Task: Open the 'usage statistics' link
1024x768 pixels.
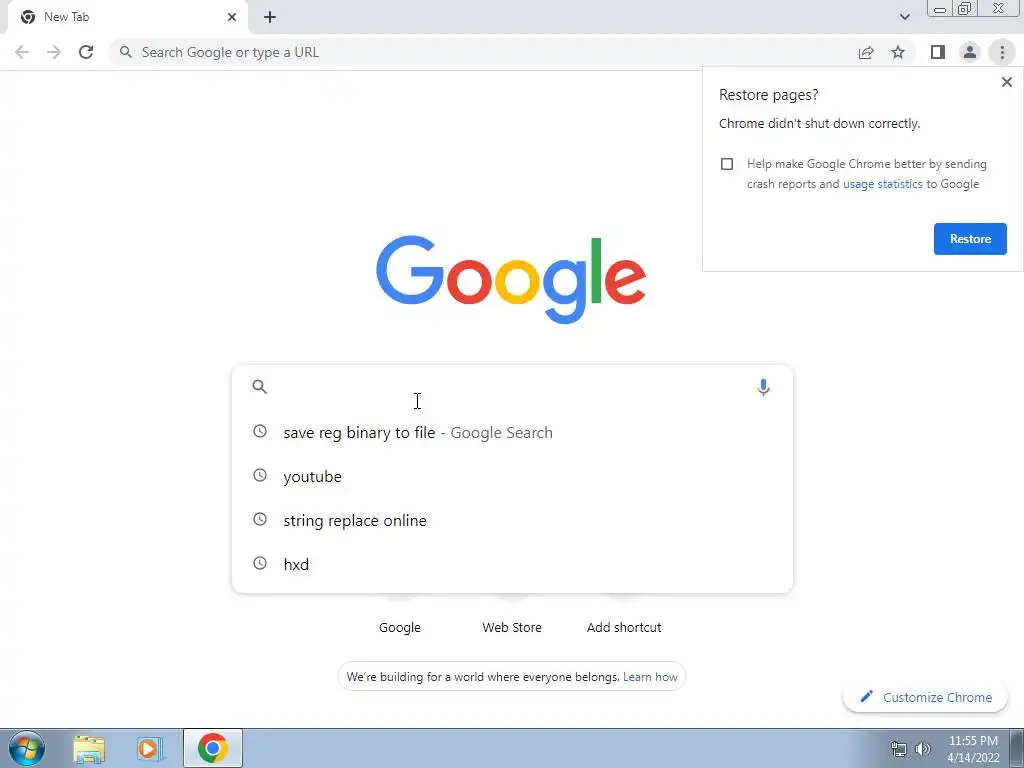Action: 882,184
